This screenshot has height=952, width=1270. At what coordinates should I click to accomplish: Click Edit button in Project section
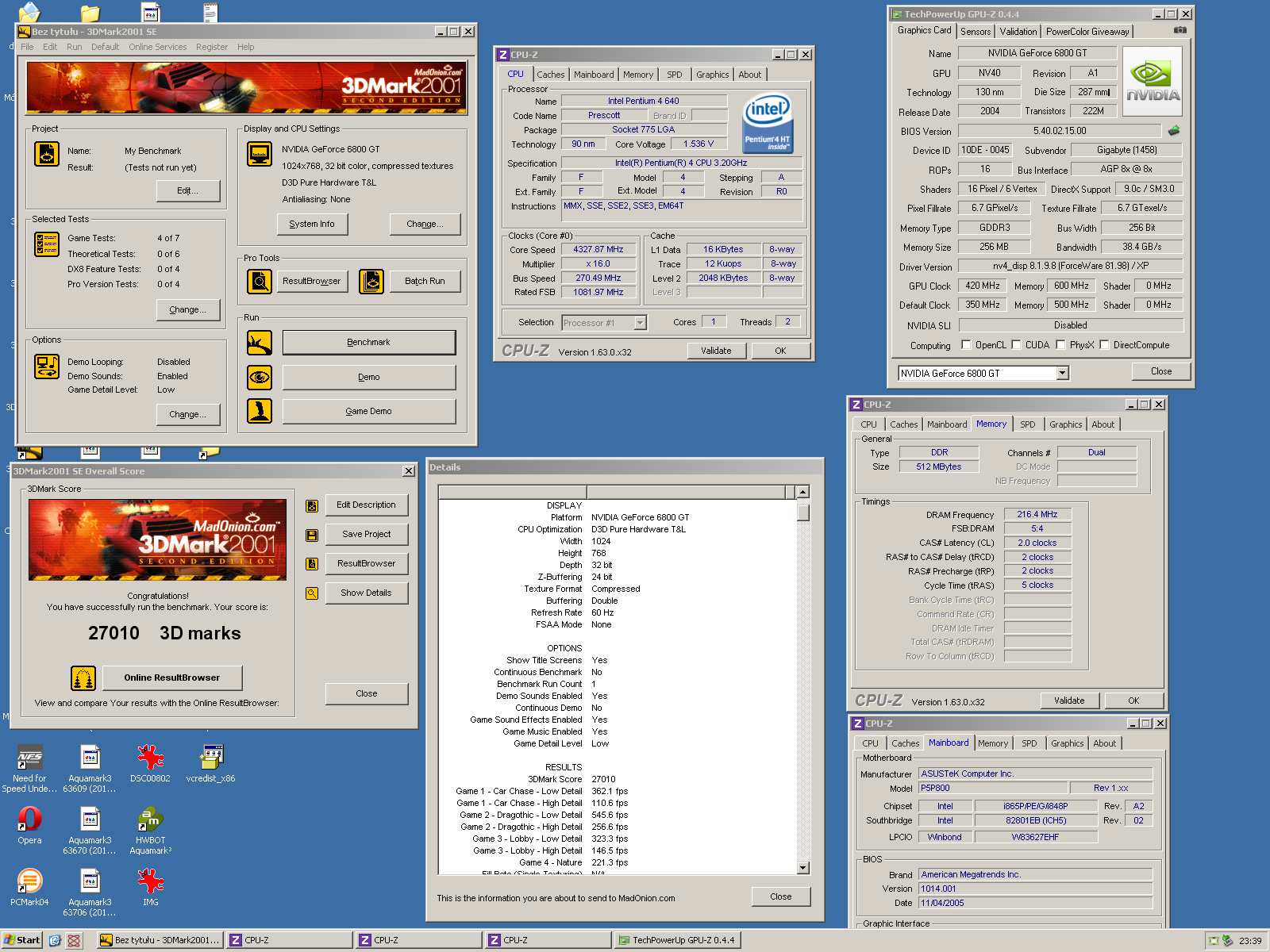coord(188,191)
